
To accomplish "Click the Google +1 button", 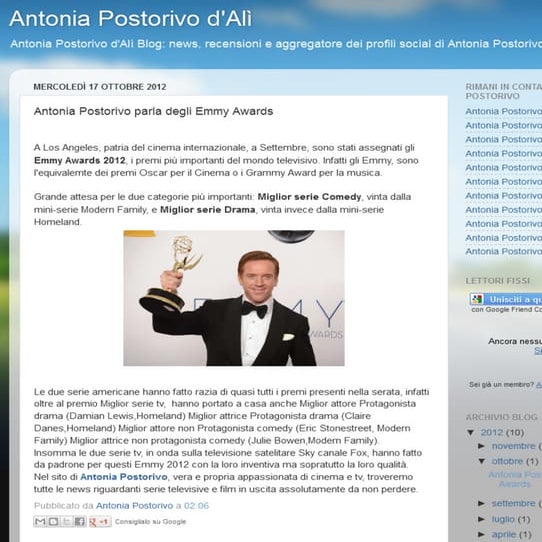I will pos(100,521).
